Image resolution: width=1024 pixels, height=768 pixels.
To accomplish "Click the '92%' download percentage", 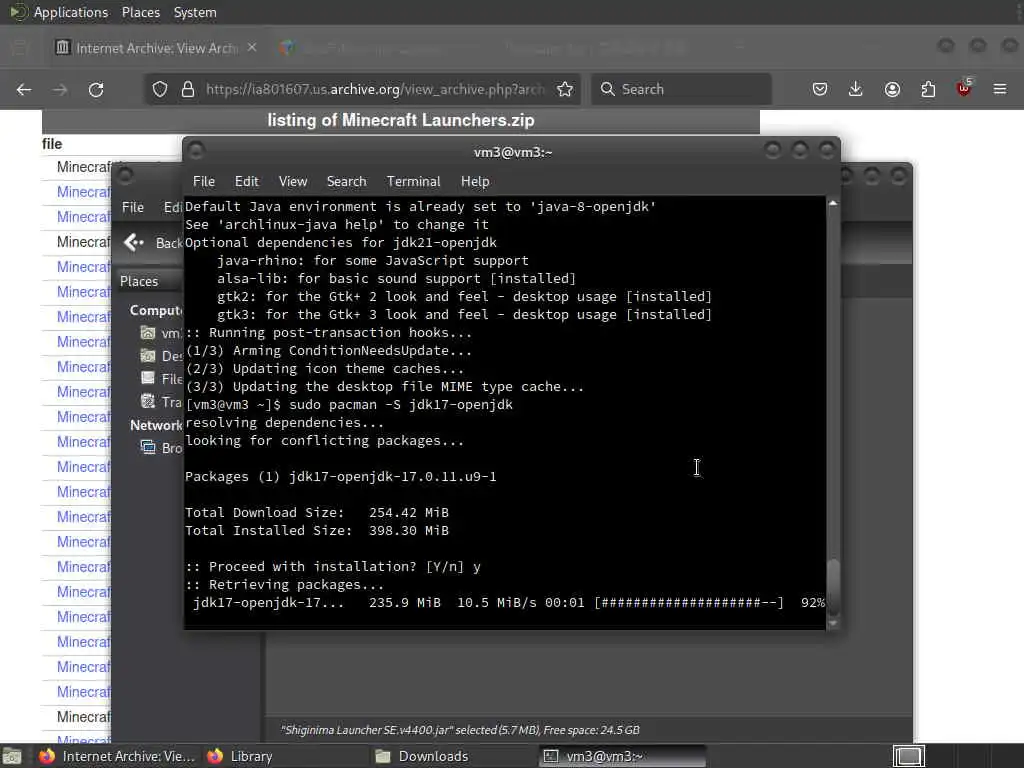I will [812, 603].
